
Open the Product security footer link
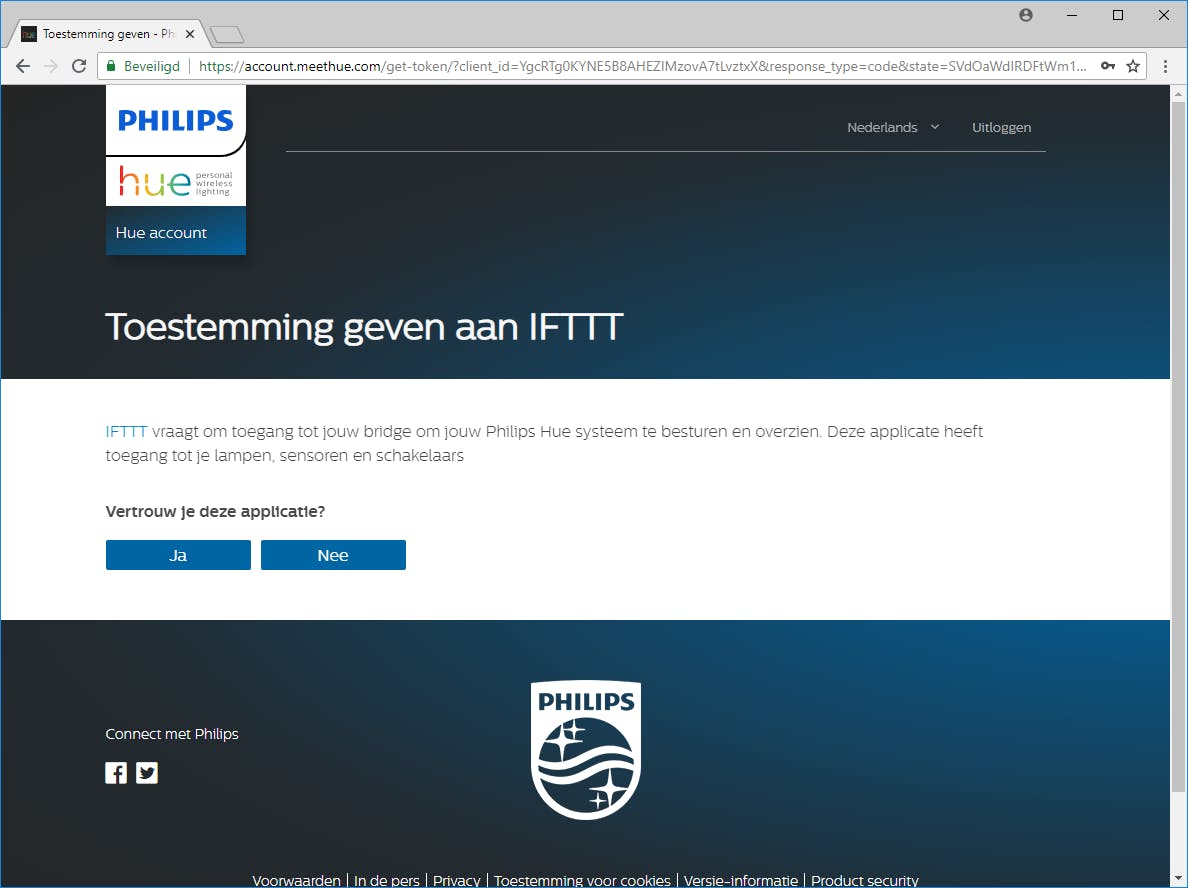(x=864, y=880)
